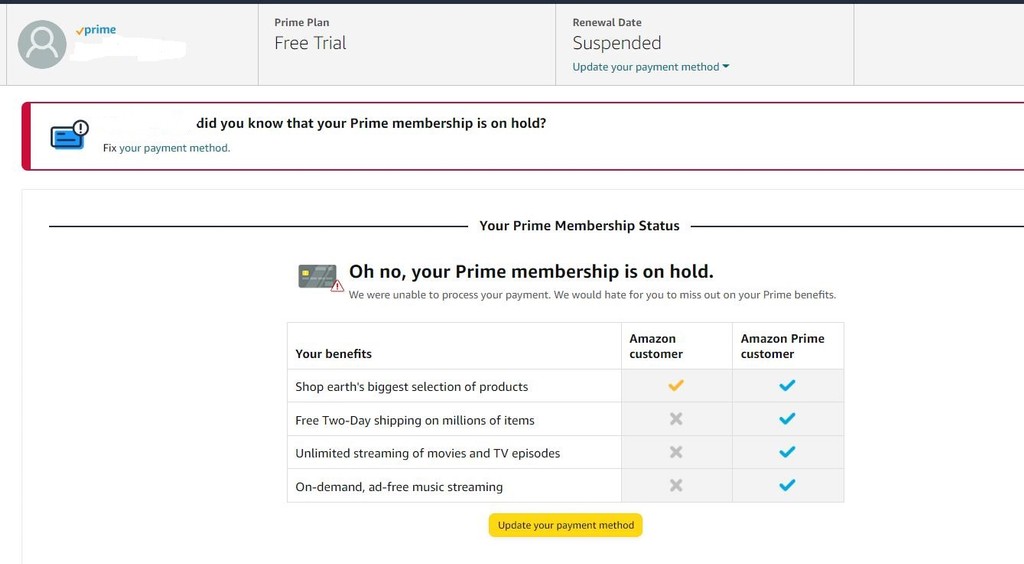Click the prime logo badge
Image resolution: width=1024 pixels, height=564 pixels.
[96, 30]
